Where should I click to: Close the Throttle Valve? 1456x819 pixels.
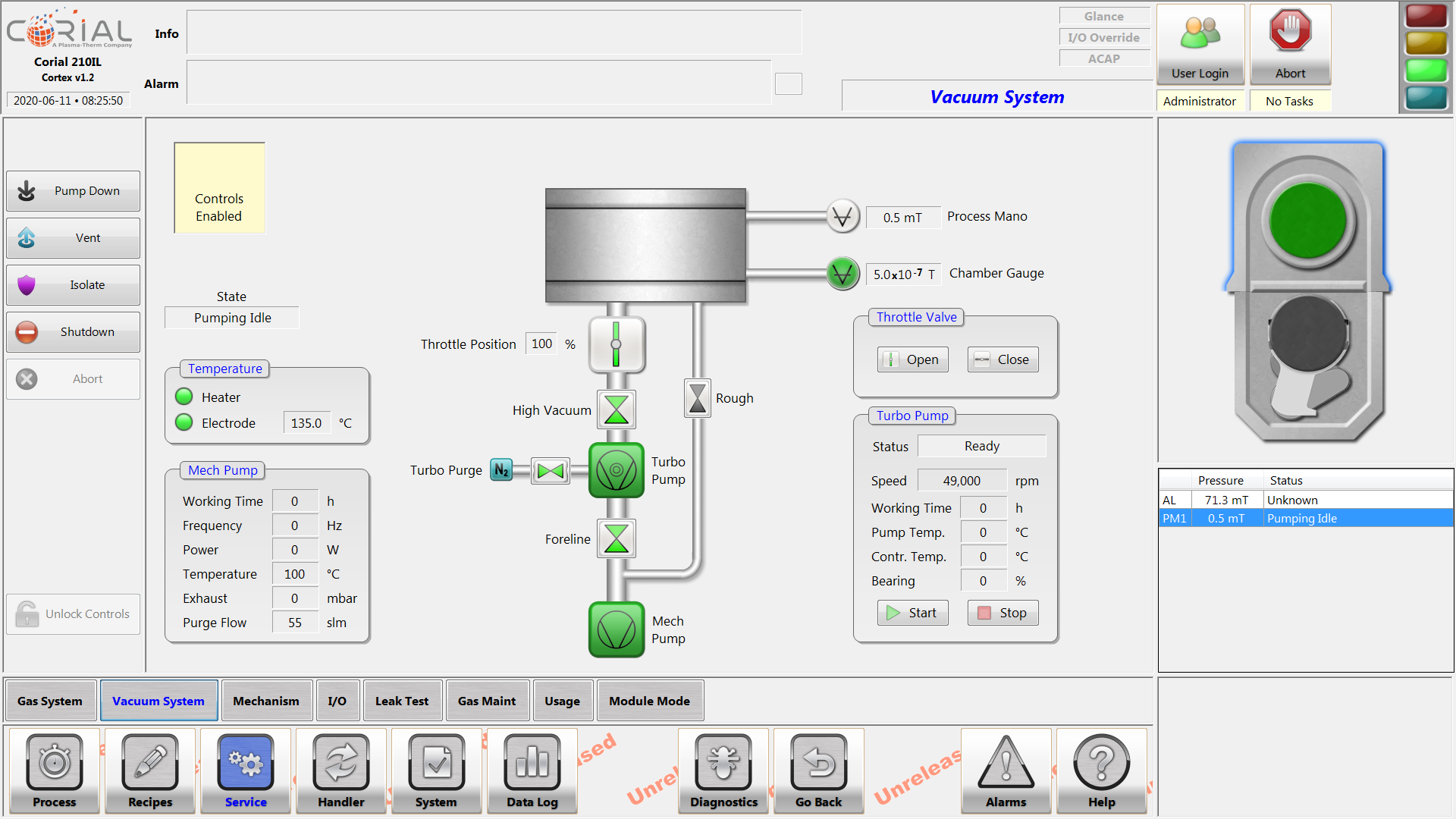coord(1003,359)
